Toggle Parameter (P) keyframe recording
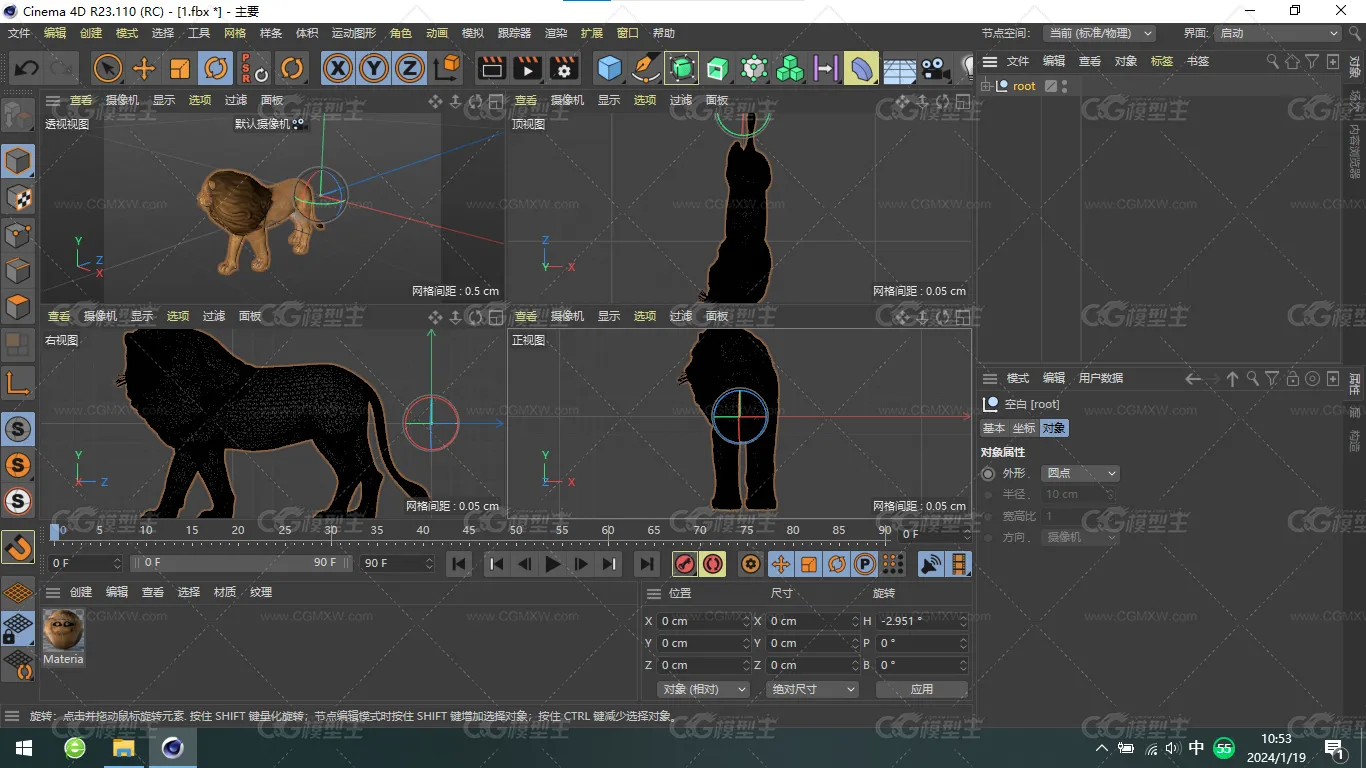 [864, 564]
